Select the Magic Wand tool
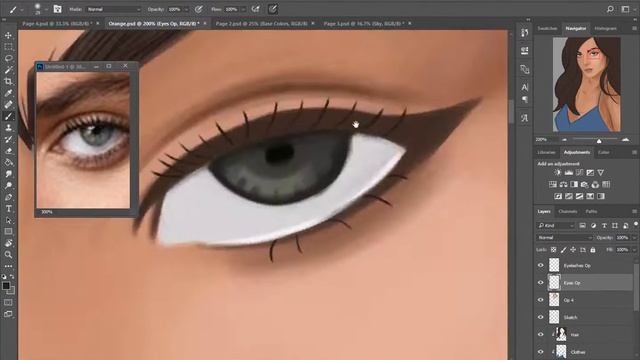 point(8,70)
